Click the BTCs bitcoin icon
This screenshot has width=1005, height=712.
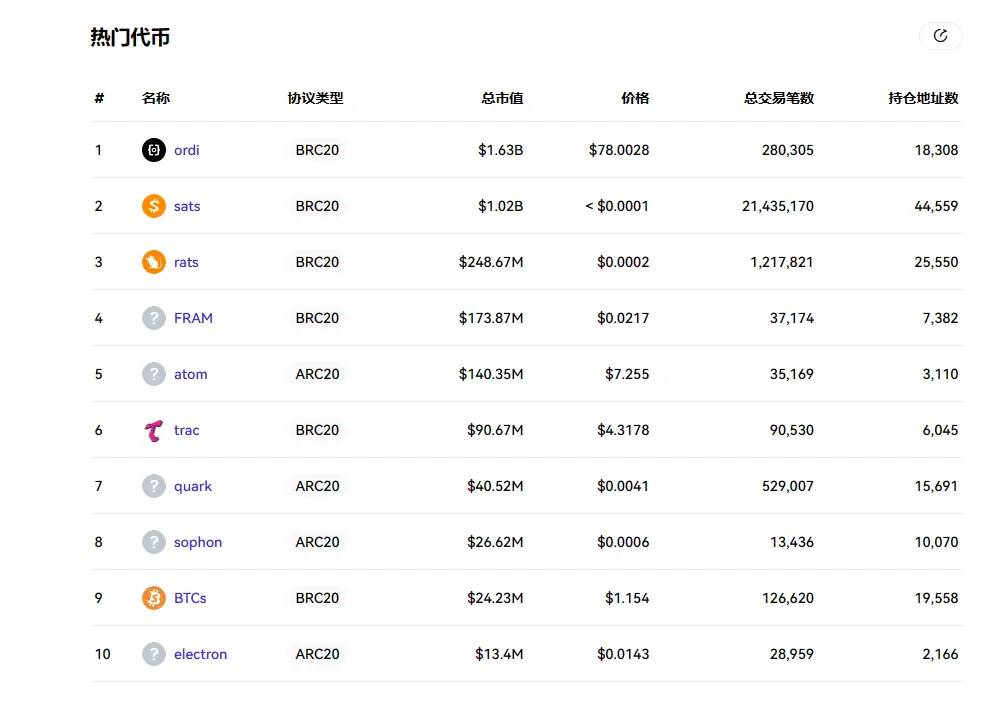click(154, 598)
